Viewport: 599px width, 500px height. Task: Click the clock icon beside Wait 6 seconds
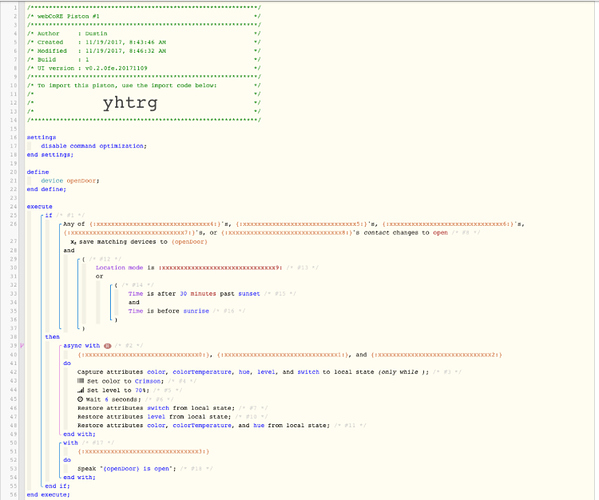[x=80, y=399]
